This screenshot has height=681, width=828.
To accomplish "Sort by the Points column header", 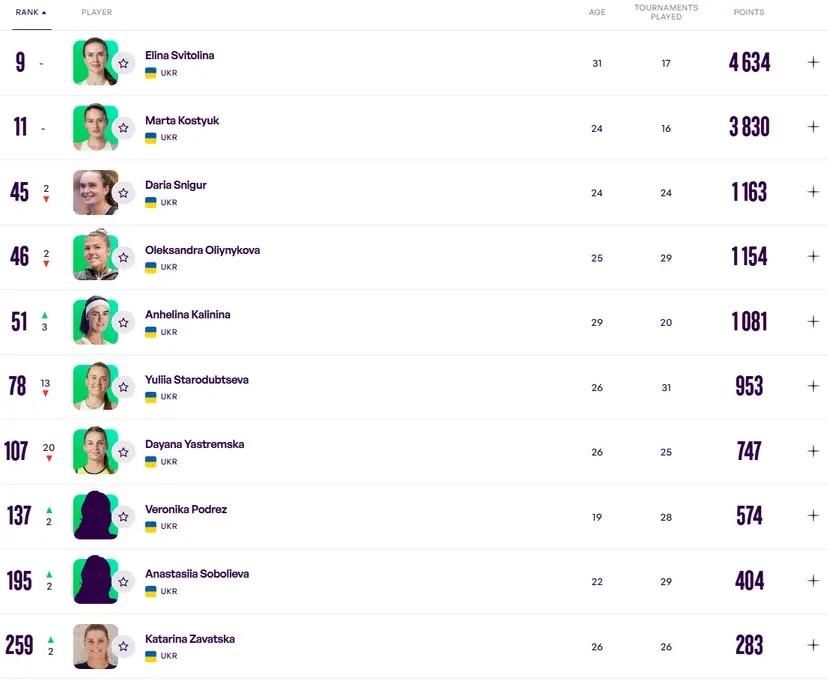I will tap(749, 12).
